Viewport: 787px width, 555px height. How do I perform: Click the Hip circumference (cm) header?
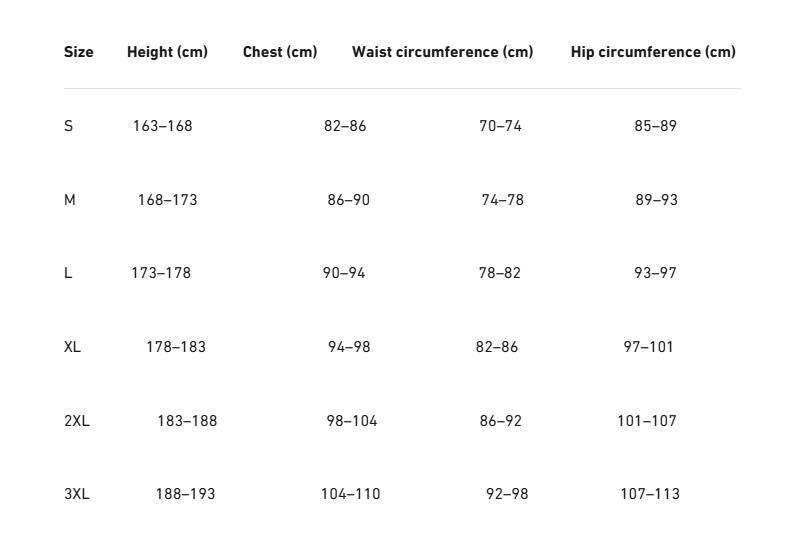click(653, 52)
